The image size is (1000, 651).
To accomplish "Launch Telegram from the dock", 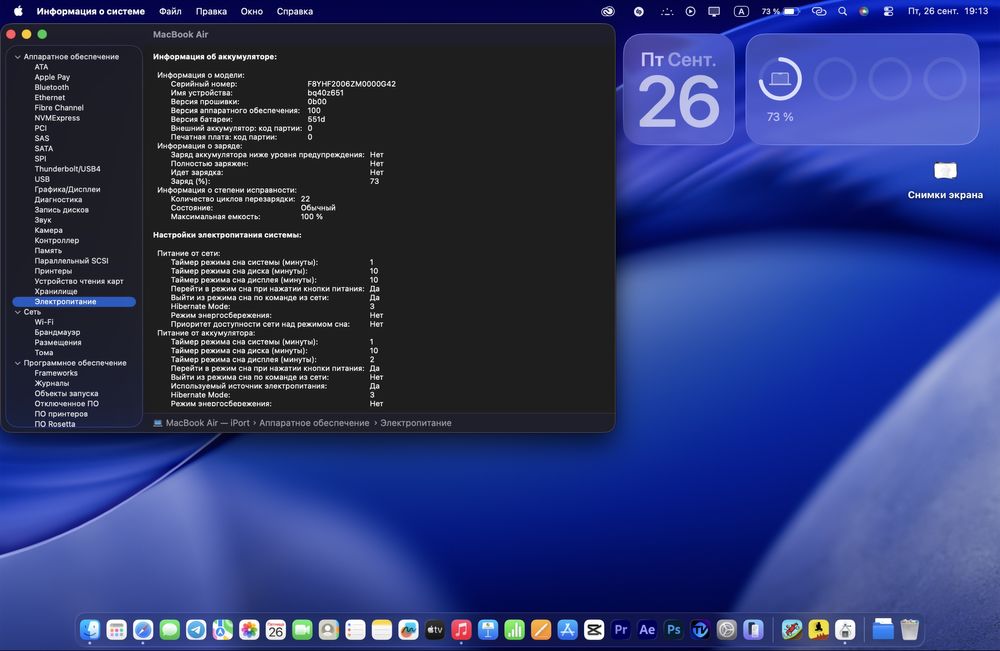I will (x=196, y=629).
